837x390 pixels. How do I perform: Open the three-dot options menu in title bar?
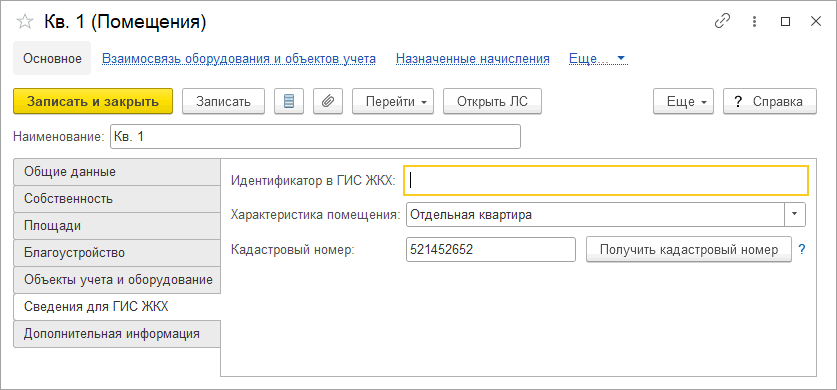754,21
